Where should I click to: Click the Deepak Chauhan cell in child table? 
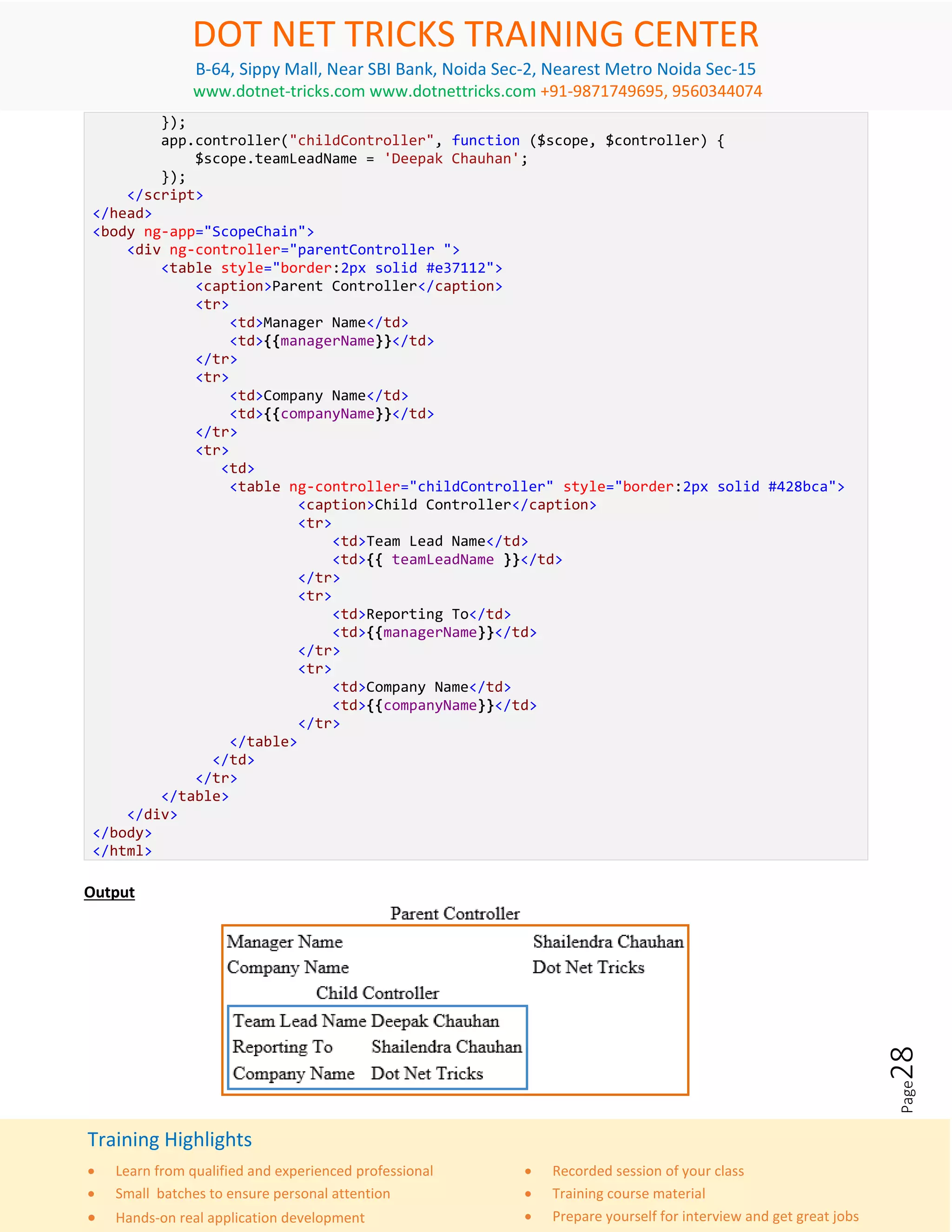435,1020
